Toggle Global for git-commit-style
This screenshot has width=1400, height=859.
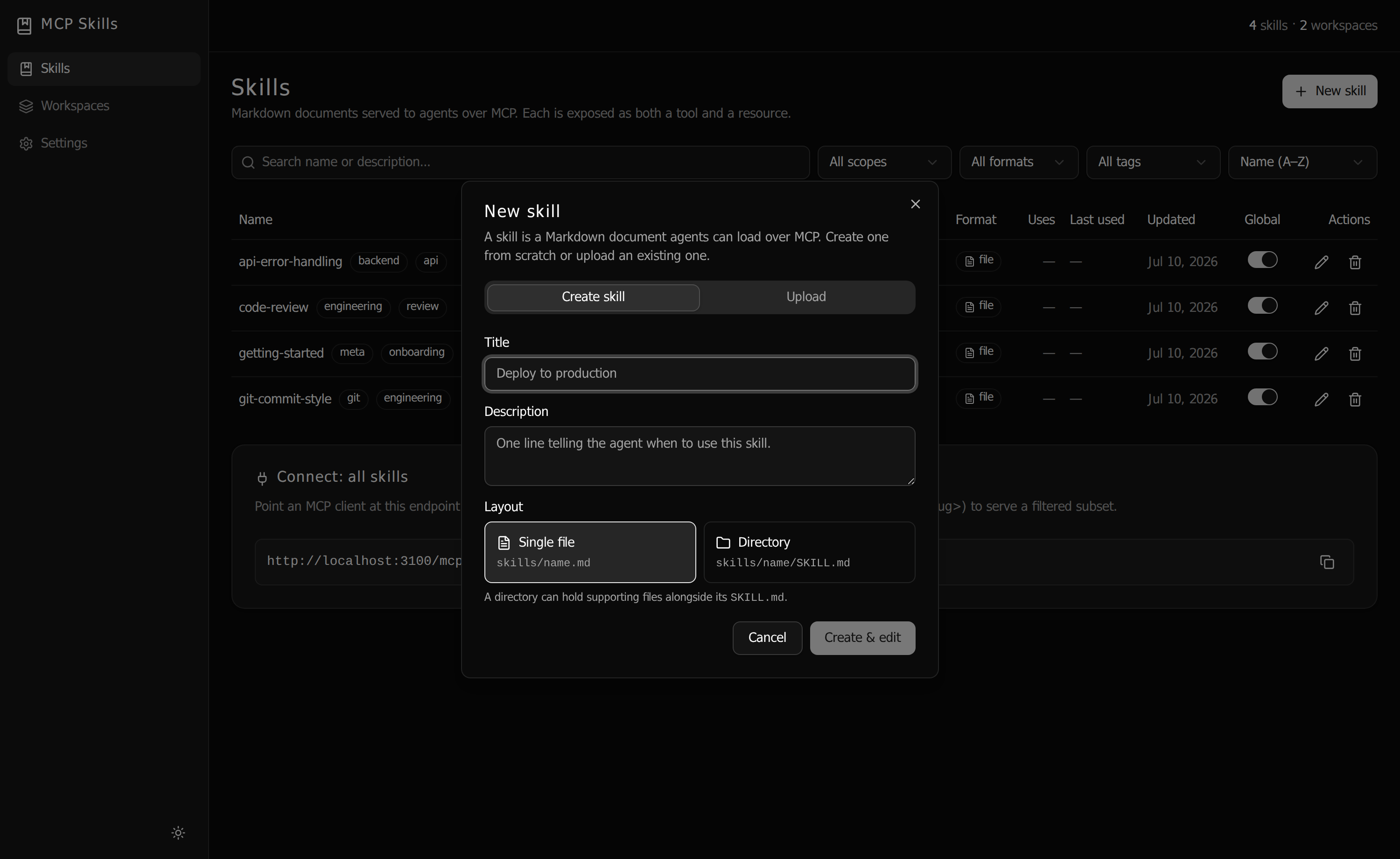[x=1262, y=397]
